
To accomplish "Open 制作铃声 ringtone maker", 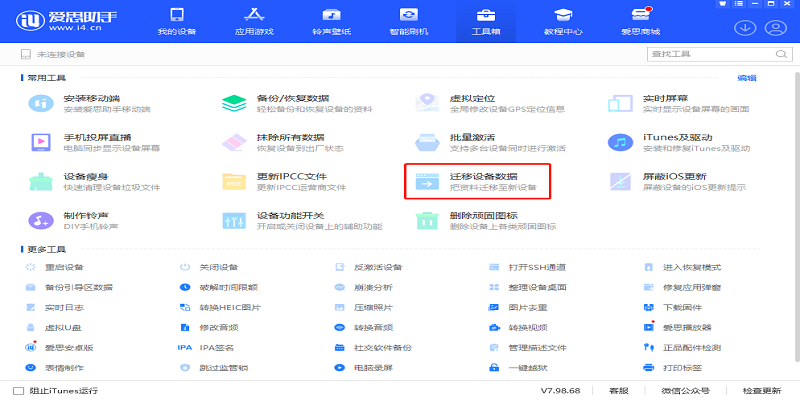I will point(85,219).
